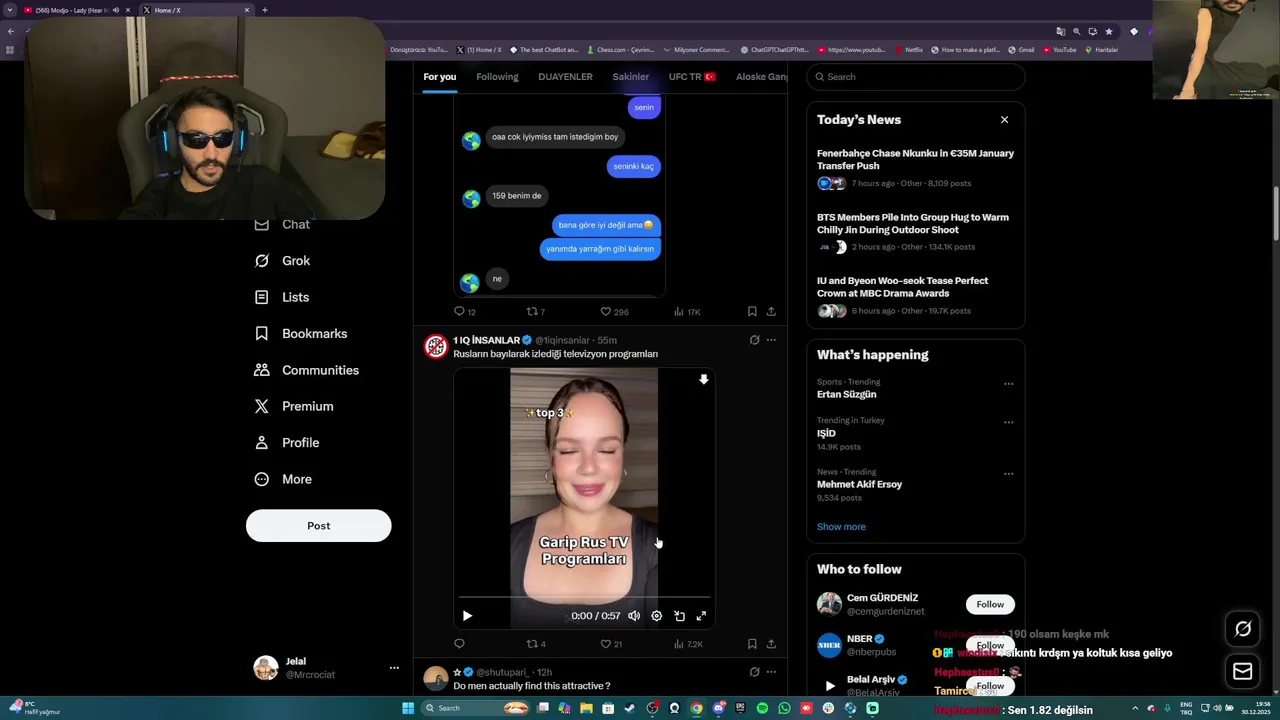Close the Home / X browser tab
Image resolution: width=1280 pixels, height=720 pixels.
tap(247, 10)
